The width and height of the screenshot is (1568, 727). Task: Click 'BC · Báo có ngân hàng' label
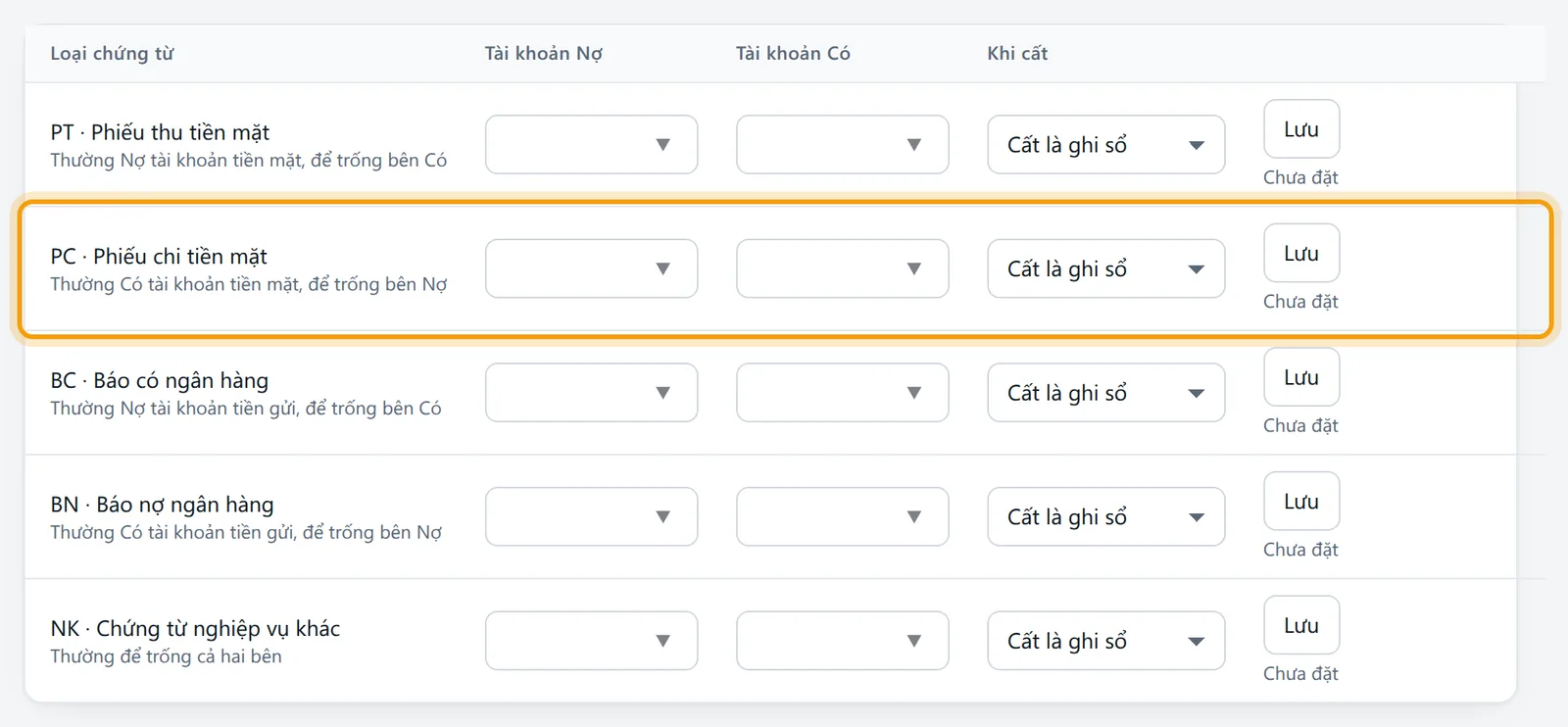pyautogui.click(x=159, y=380)
